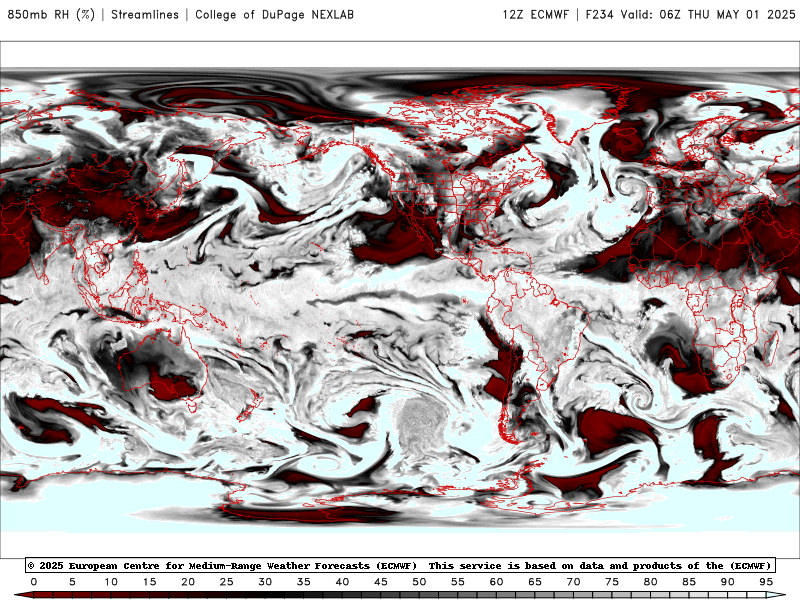
Task: Click the "40" colorbar scale value
Action: coord(342,582)
